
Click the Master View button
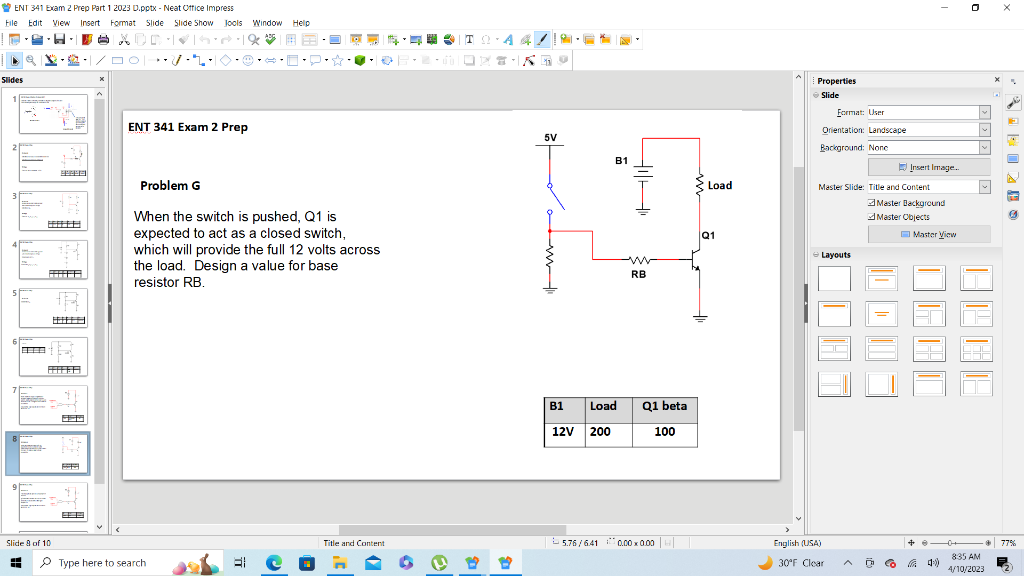pos(929,234)
